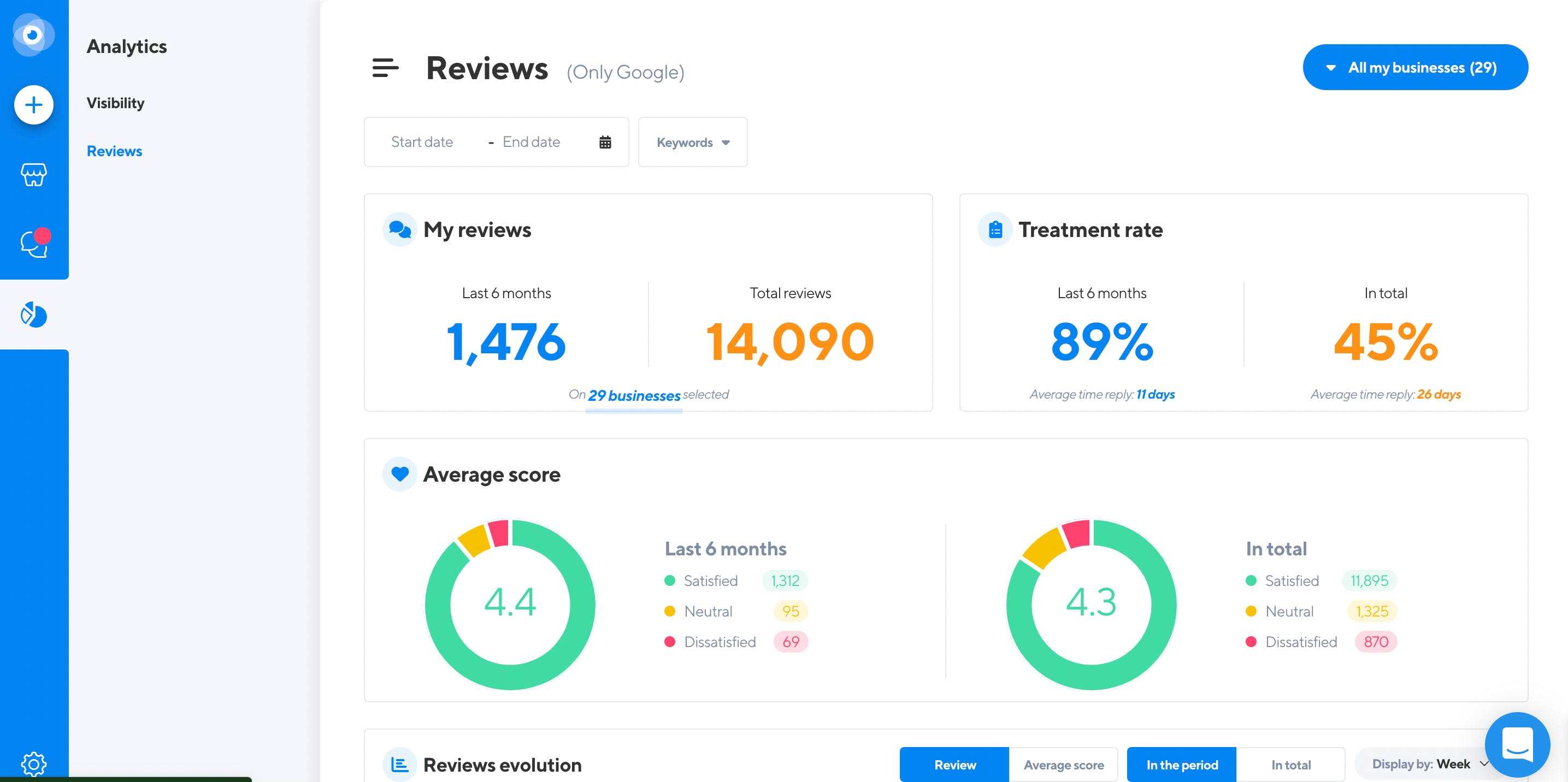The height and width of the screenshot is (782, 1568).
Task: Click the hamburger menu icon beside Reviews
Action: pyautogui.click(x=385, y=68)
